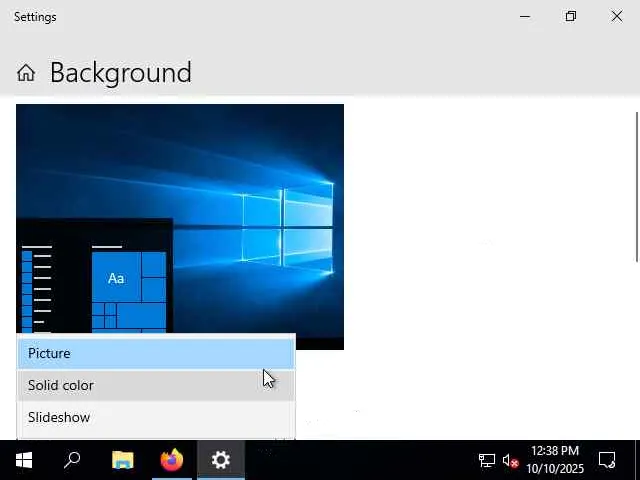Viewport: 640px width, 480px height.
Task: Open network status tray icon
Action: tap(487, 461)
